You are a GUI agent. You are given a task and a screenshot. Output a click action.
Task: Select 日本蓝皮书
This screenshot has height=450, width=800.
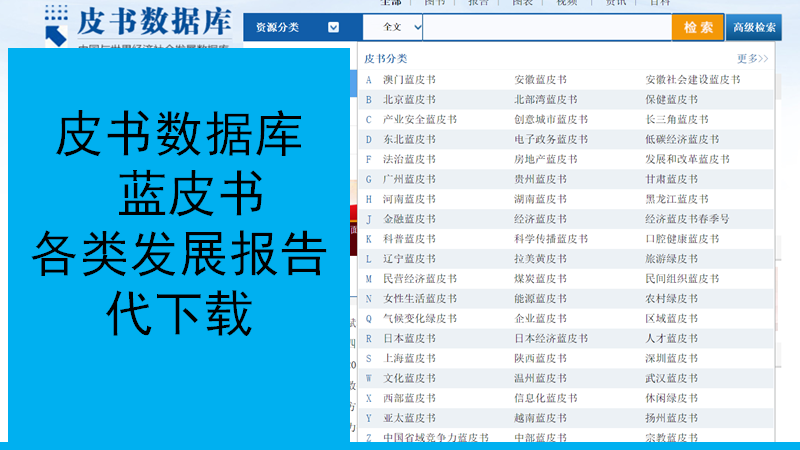[409, 338]
